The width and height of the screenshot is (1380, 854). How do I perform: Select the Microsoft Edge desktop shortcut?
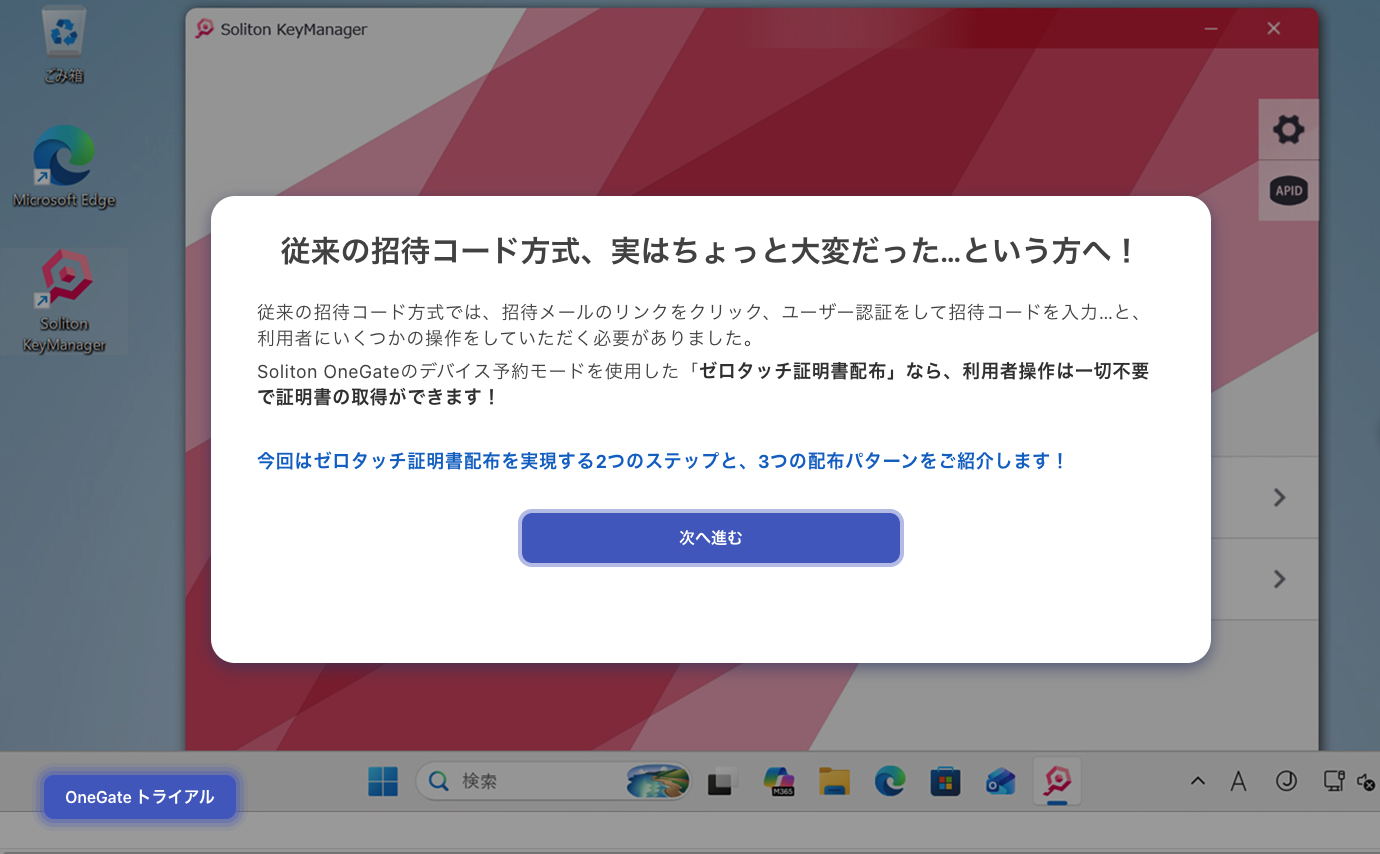click(64, 167)
